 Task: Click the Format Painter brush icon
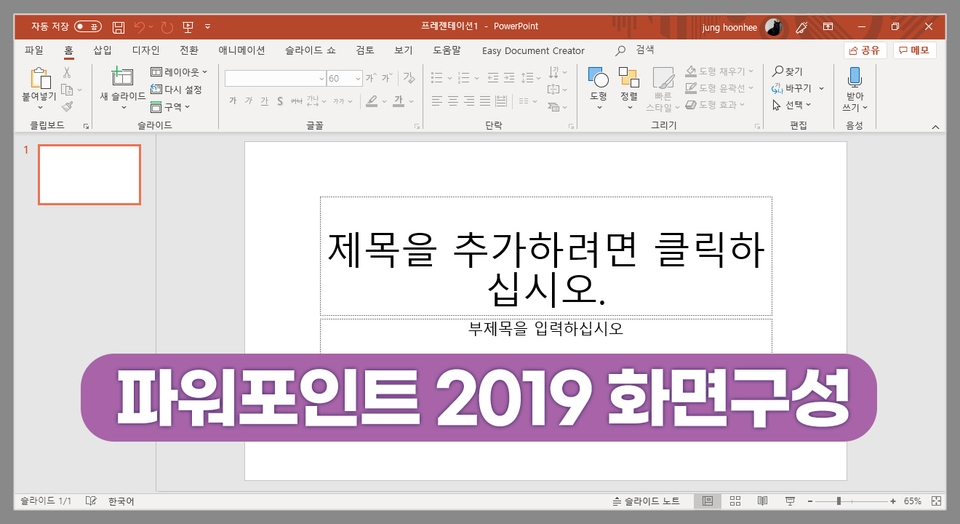tap(67, 107)
